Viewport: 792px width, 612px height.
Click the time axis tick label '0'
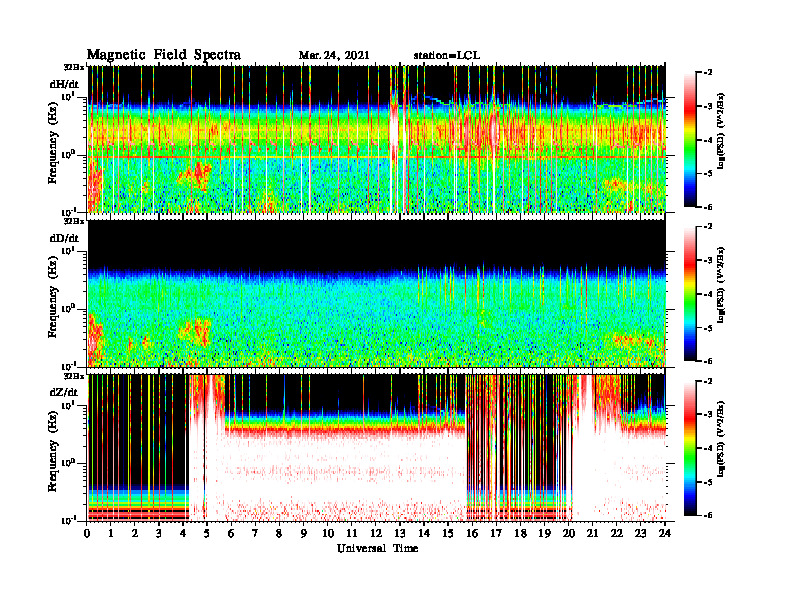pos(87,534)
